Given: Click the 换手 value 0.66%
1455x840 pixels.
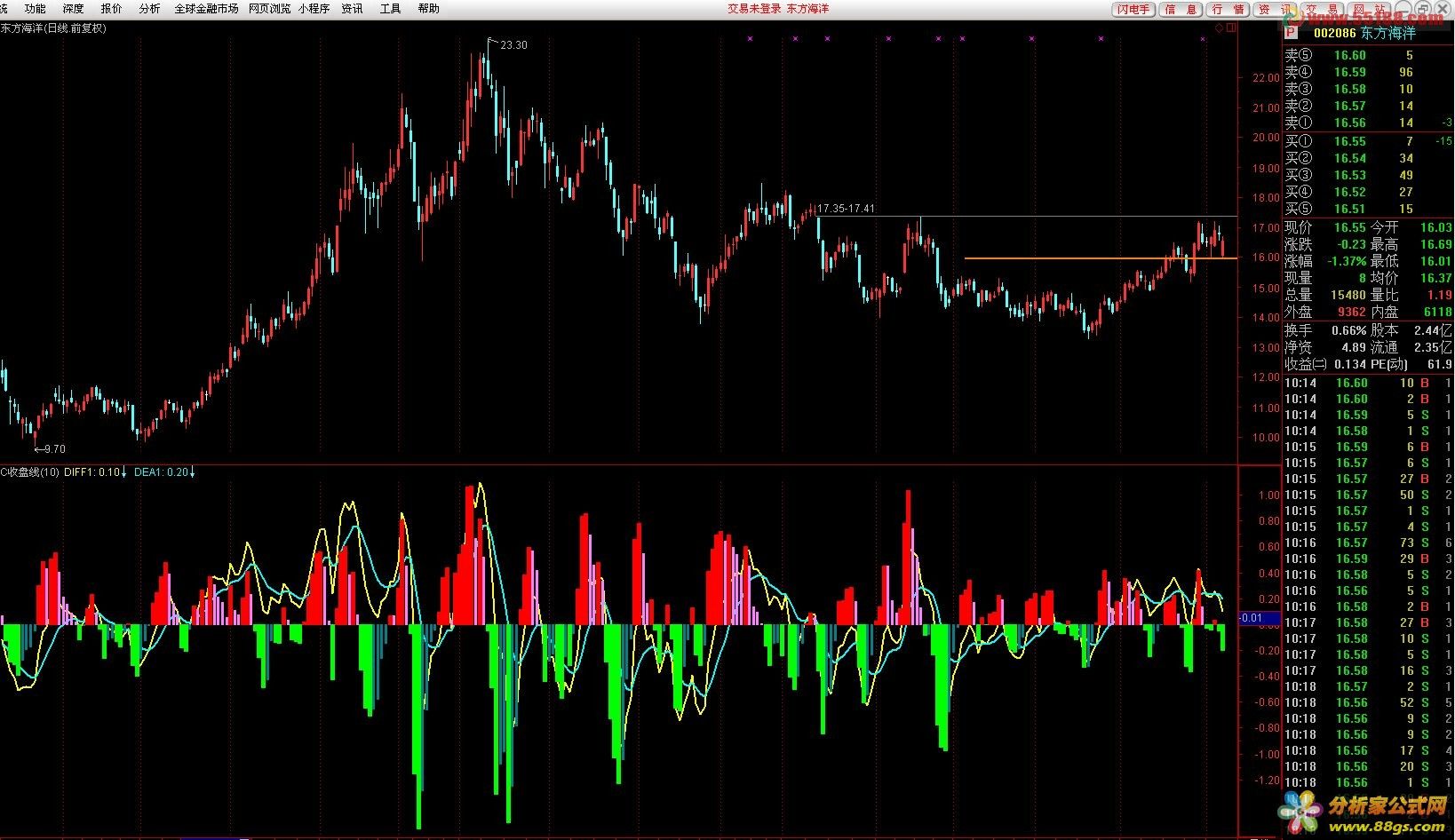Looking at the screenshot, I should [1348, 330].
